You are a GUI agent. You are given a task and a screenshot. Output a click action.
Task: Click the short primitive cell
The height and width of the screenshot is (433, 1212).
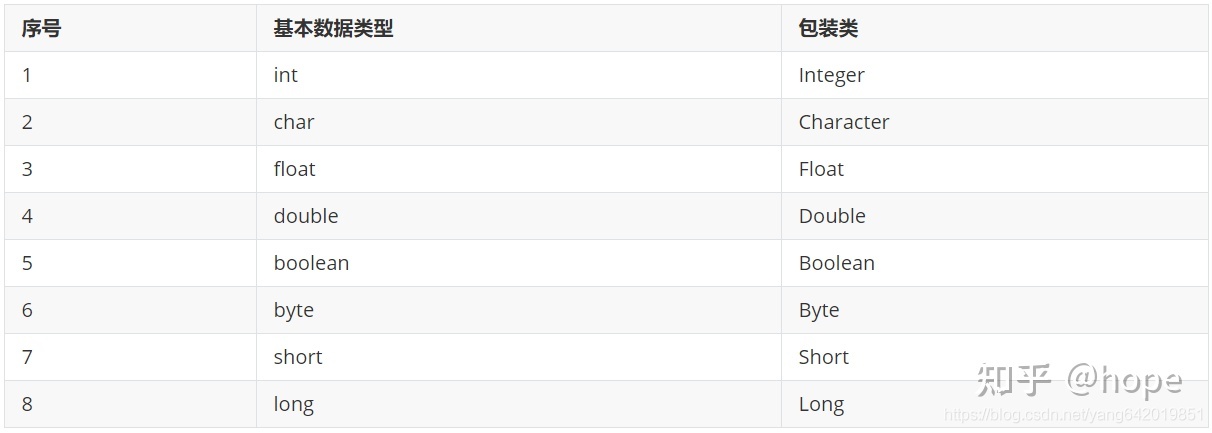click(298, 357)
